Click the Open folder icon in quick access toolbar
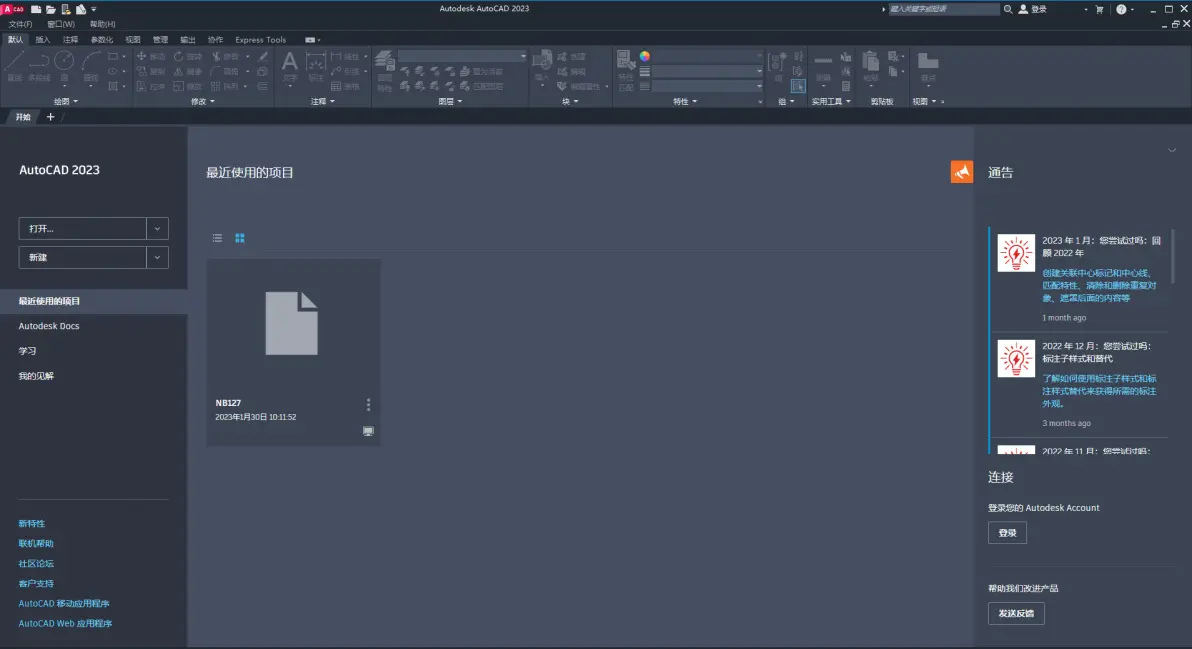1192x649 pixels. 51,9
